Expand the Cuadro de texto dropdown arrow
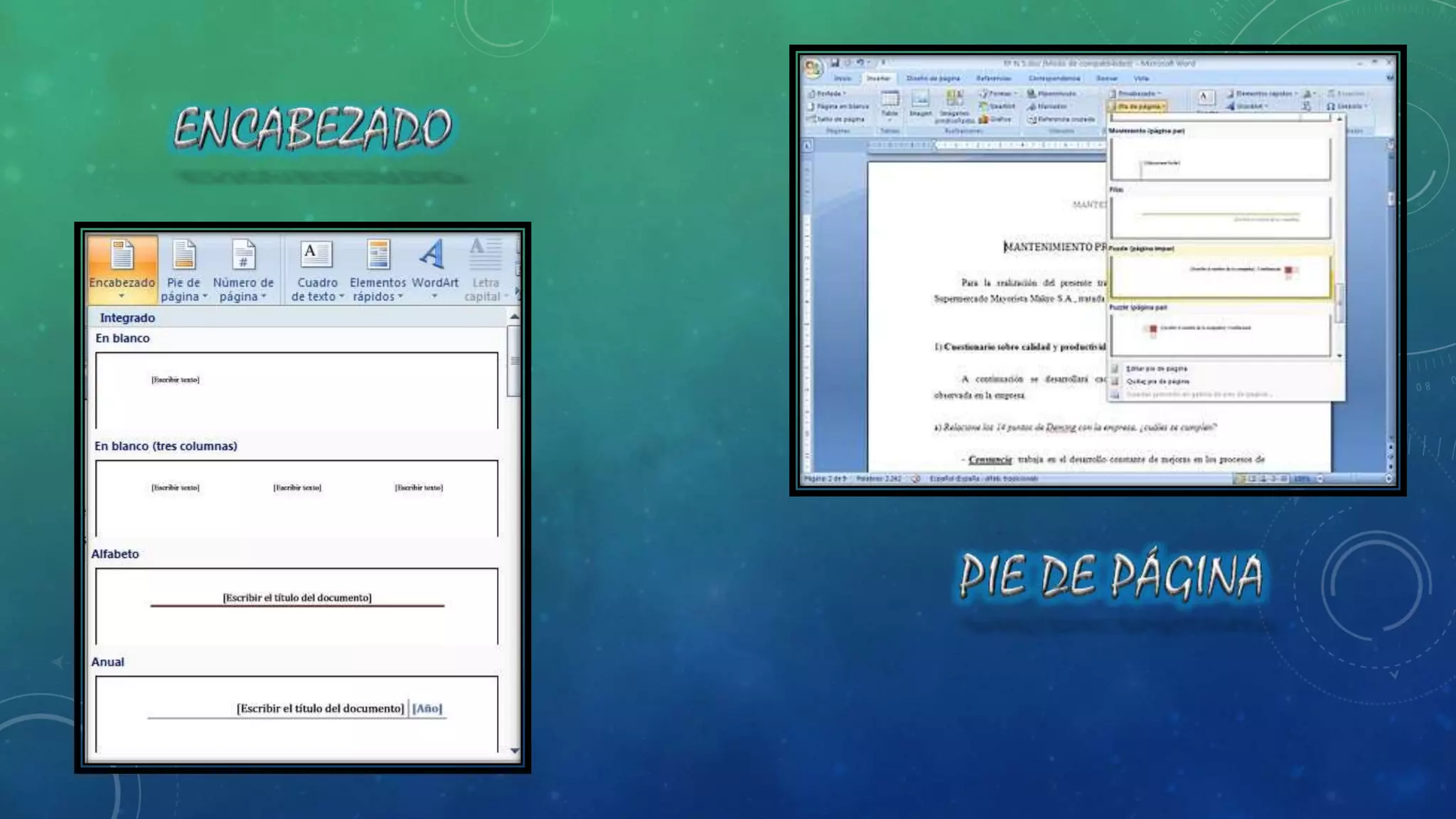 tap(341, 297)
